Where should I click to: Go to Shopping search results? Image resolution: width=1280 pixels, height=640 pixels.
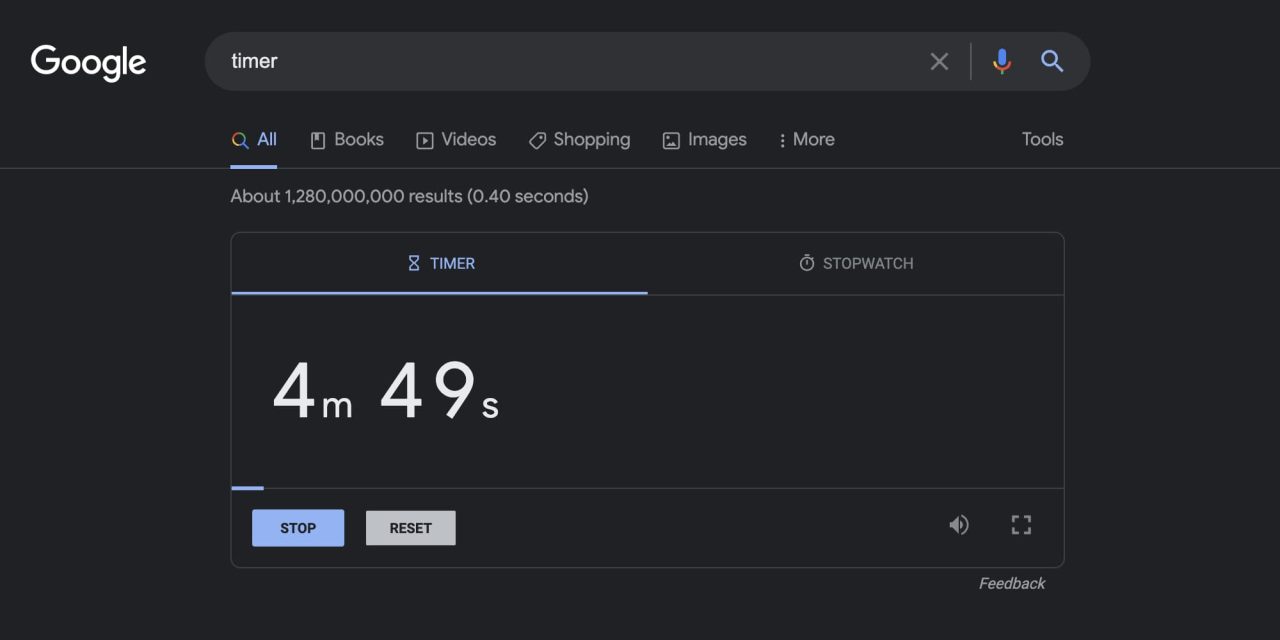point(579,140)
